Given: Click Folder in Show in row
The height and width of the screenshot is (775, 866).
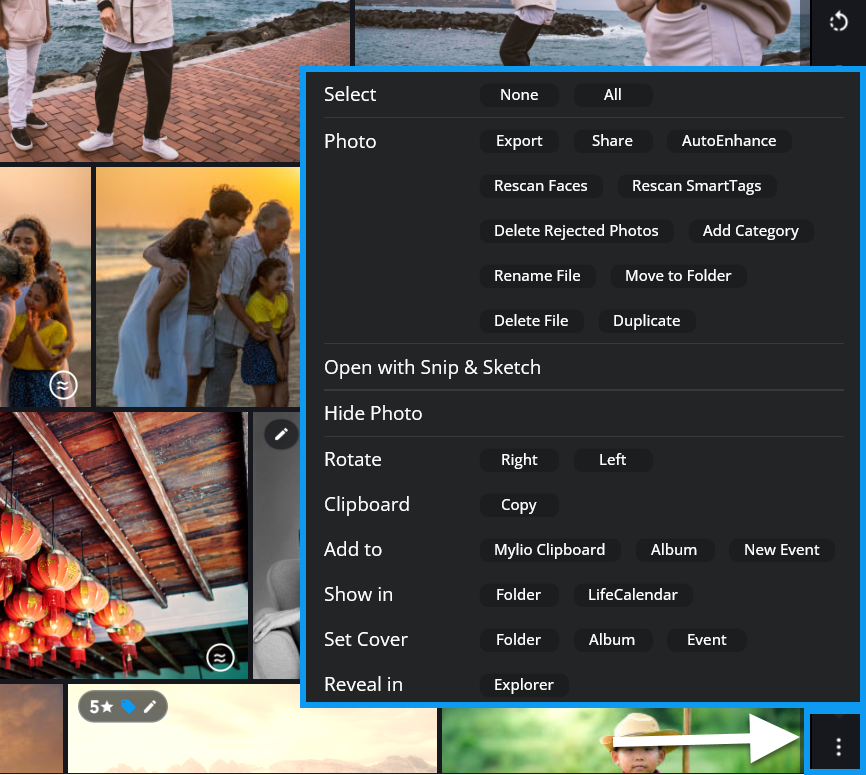Looking at the screenshot, I should coord(519,595).
